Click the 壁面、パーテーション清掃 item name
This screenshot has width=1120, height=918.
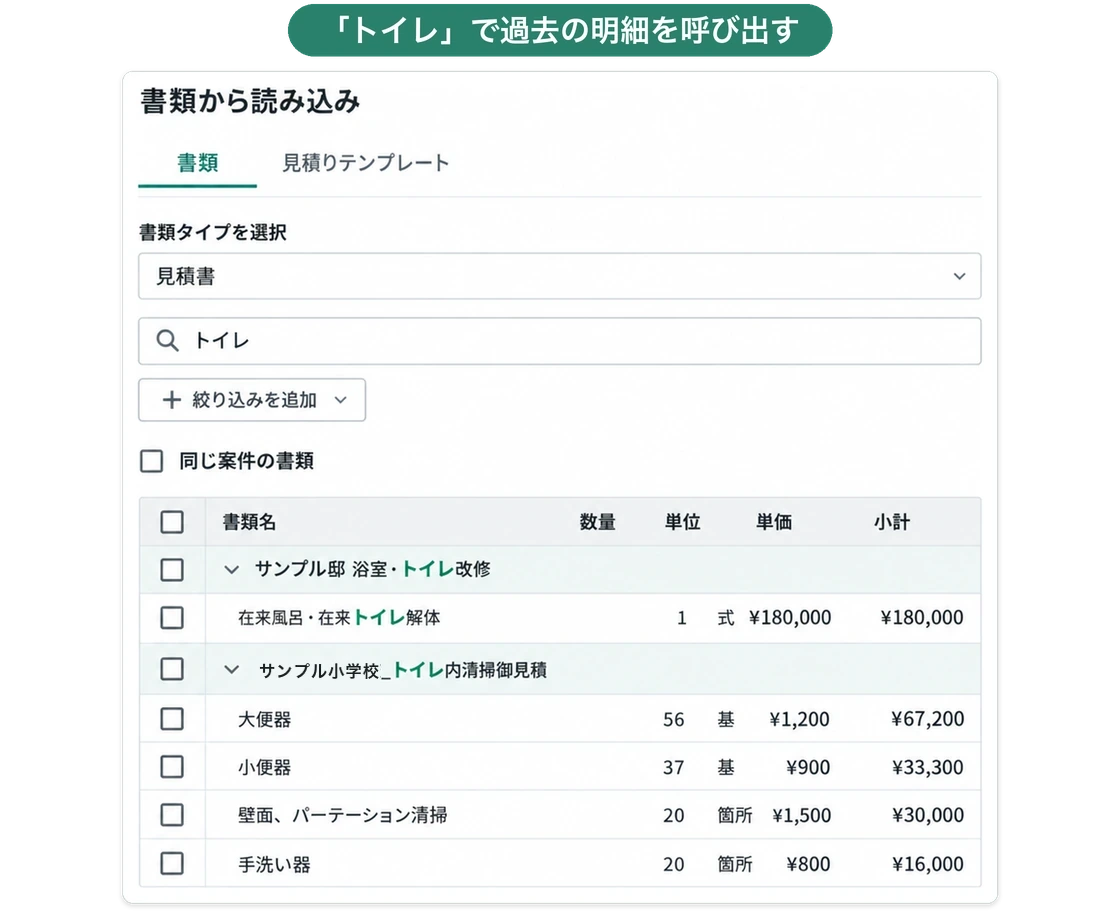(343, 815)
